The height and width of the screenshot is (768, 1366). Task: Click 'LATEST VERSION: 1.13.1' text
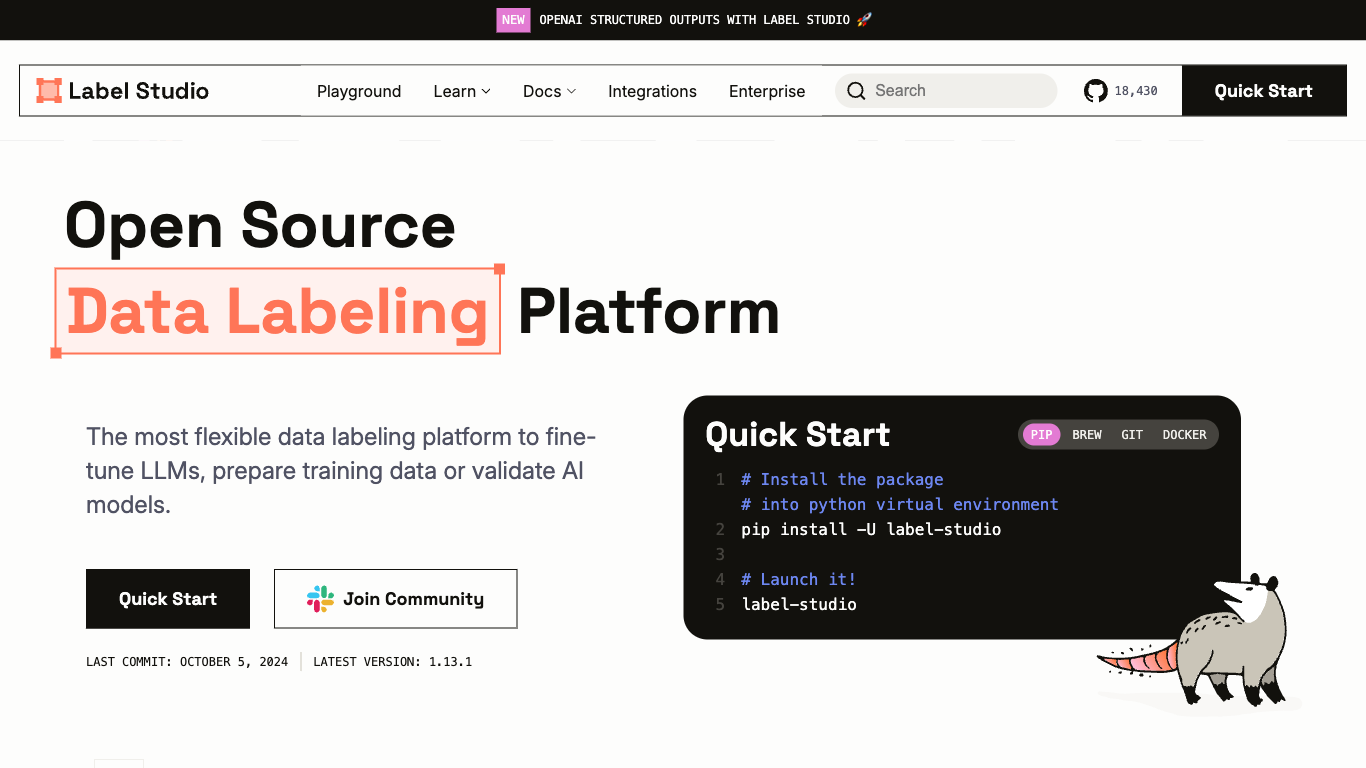393,662
